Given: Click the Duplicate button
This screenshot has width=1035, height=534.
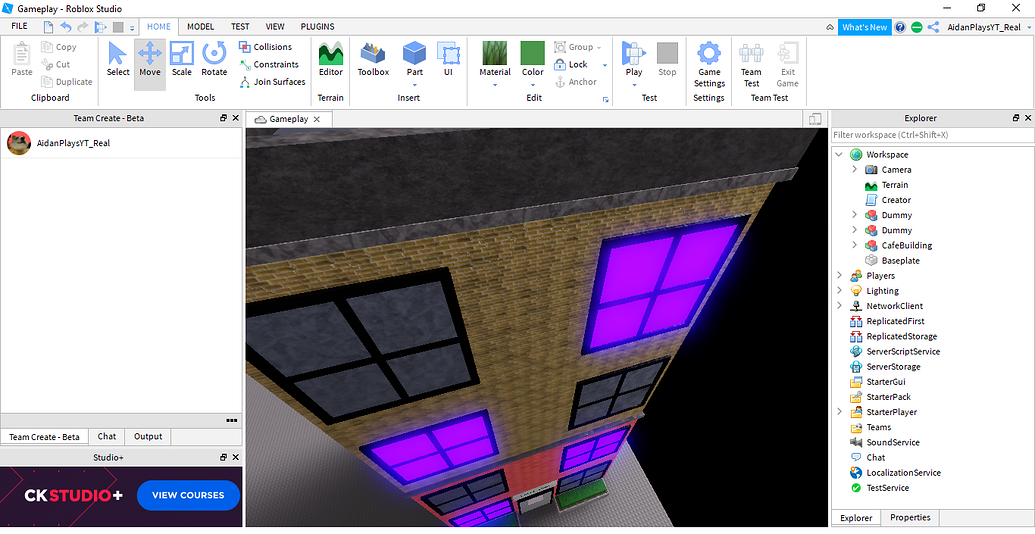Looking at the screenshot, I should point(67,82).
